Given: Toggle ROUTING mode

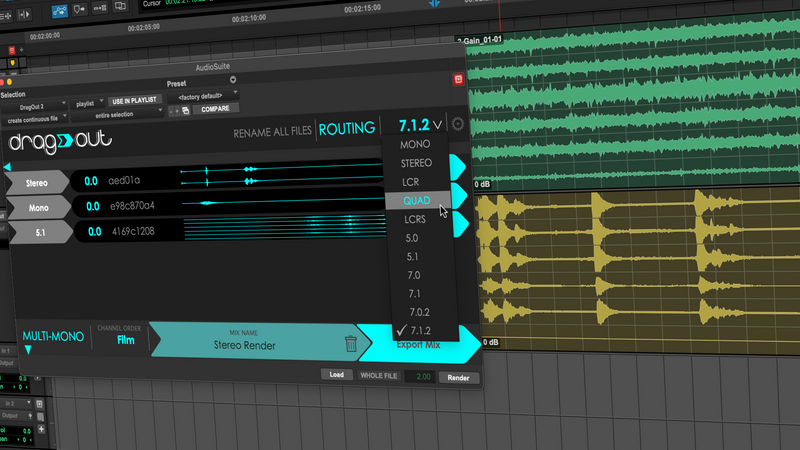Looking at the screenshot, I should [347, 129].
